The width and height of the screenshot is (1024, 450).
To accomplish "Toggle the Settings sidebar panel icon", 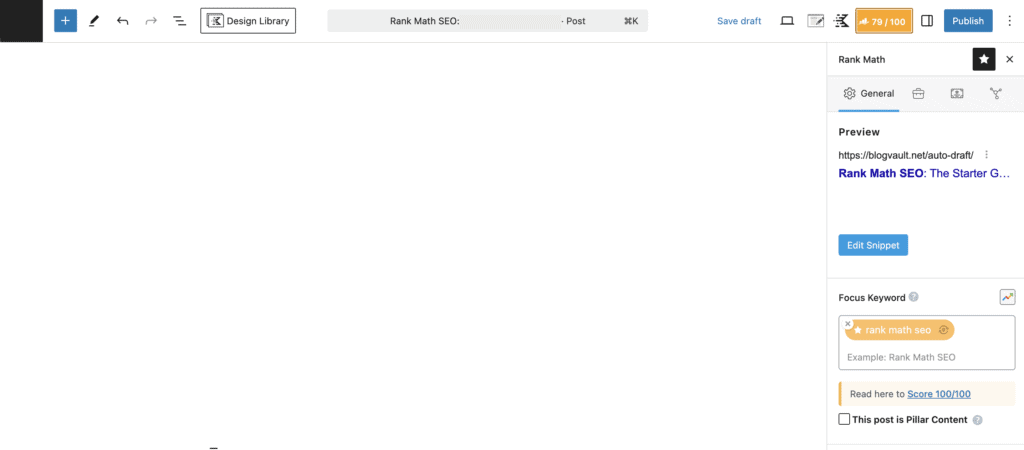I will pos(927,21).
